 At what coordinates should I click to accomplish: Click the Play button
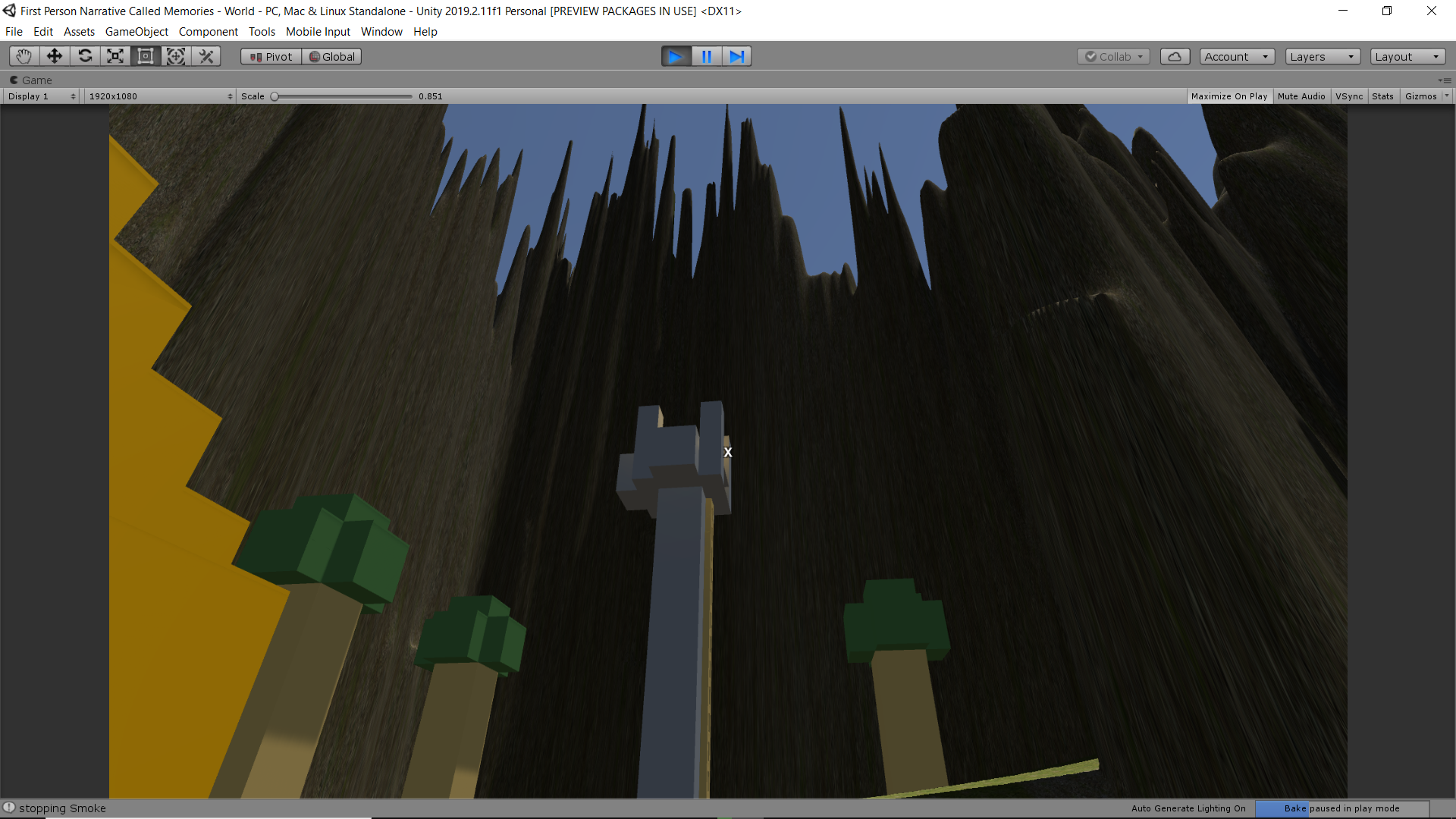676,56
